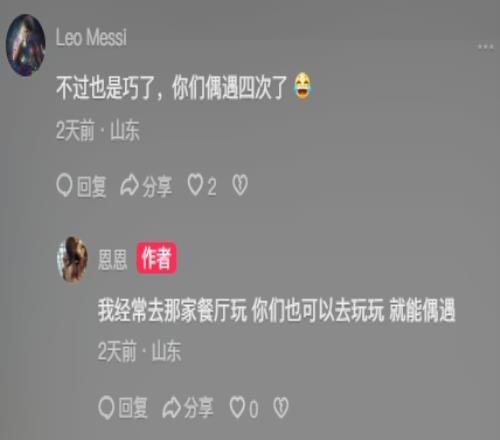The image size is (500, 440).
Task: Like Leo Messi's comment with heart icon
Action: [195, 185]
